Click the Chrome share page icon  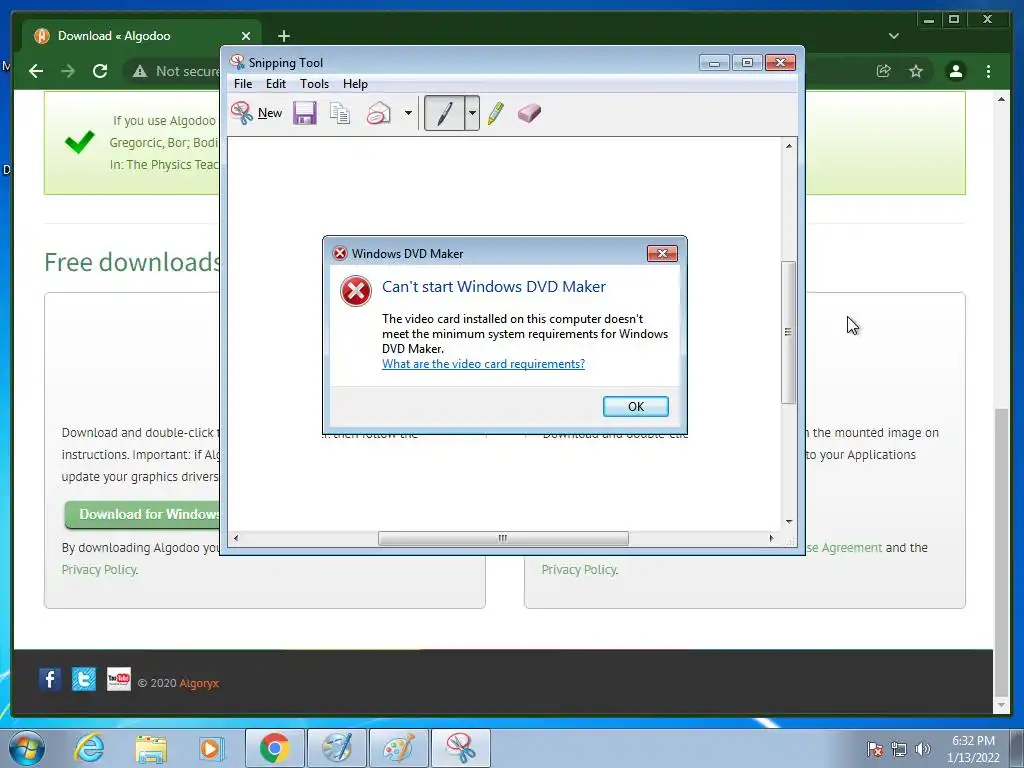(884, 71)
